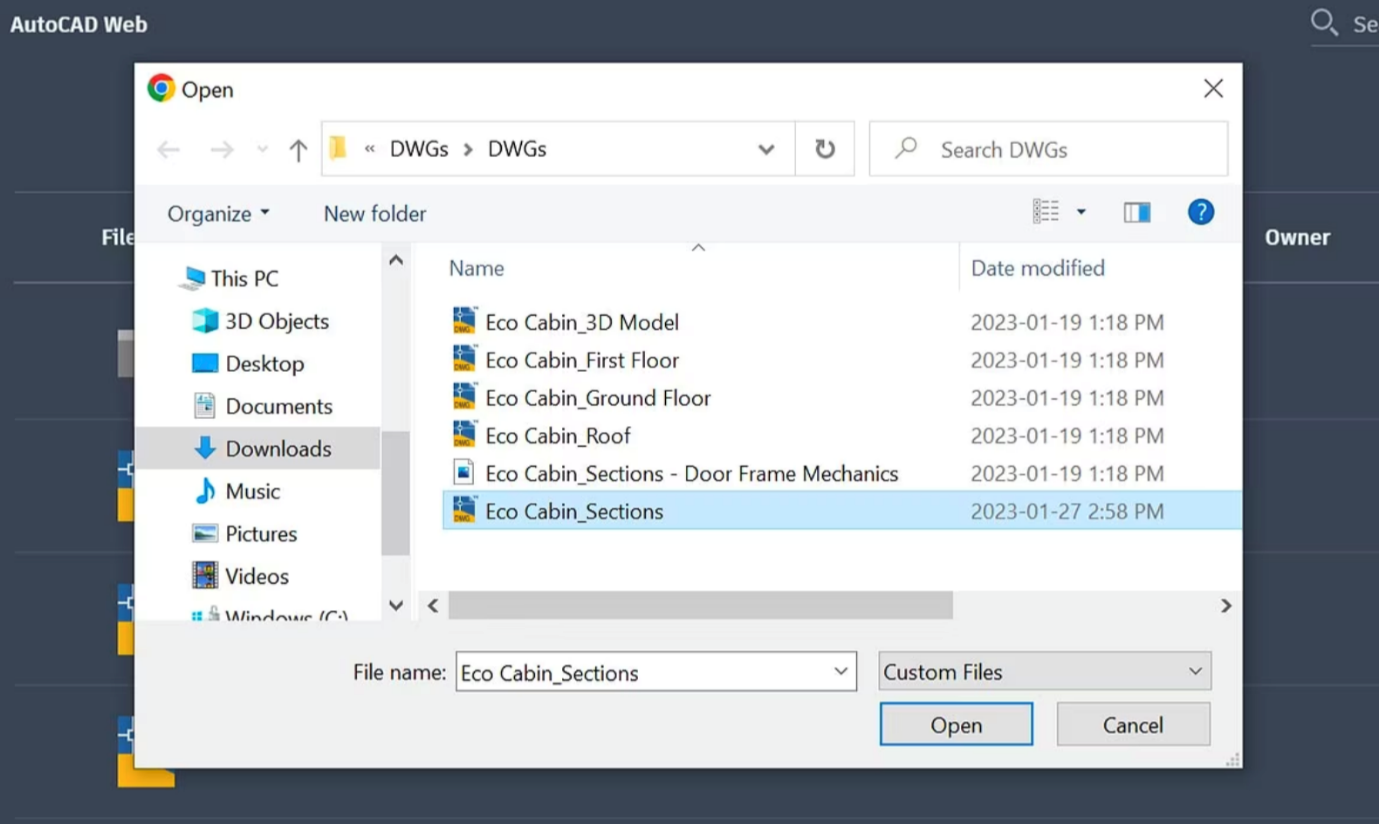
Task: Open the Organize menu
Action: tap(218, 213)
